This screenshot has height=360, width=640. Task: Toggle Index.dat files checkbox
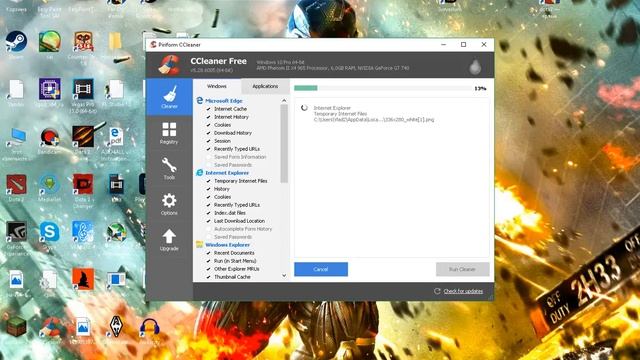pyautogui.click(x=209, y=213)
